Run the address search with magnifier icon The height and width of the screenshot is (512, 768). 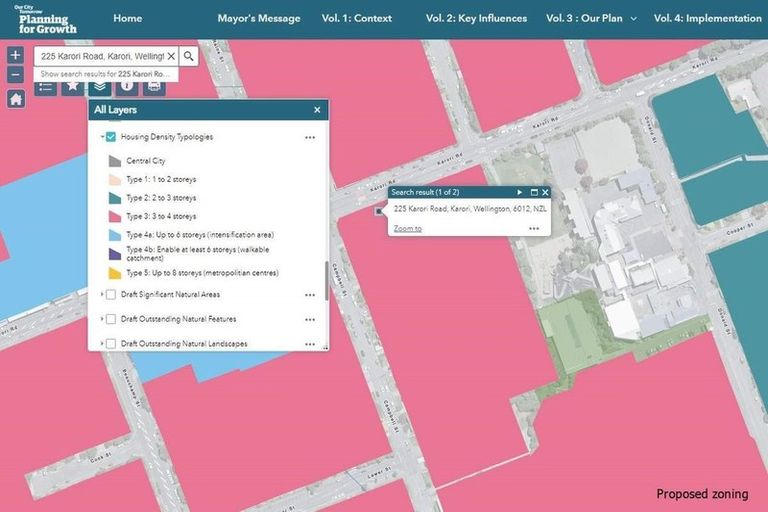[189, 57]
